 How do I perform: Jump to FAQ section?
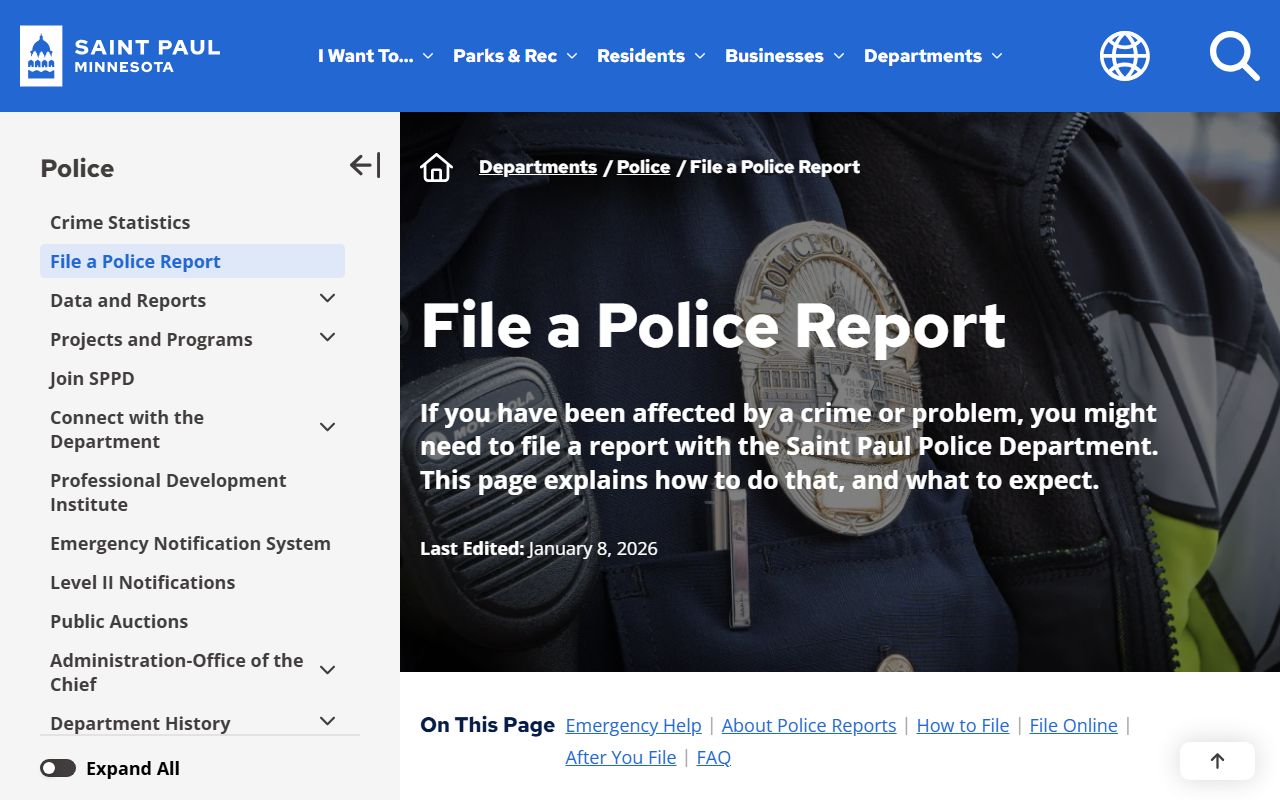coord(714,757)
